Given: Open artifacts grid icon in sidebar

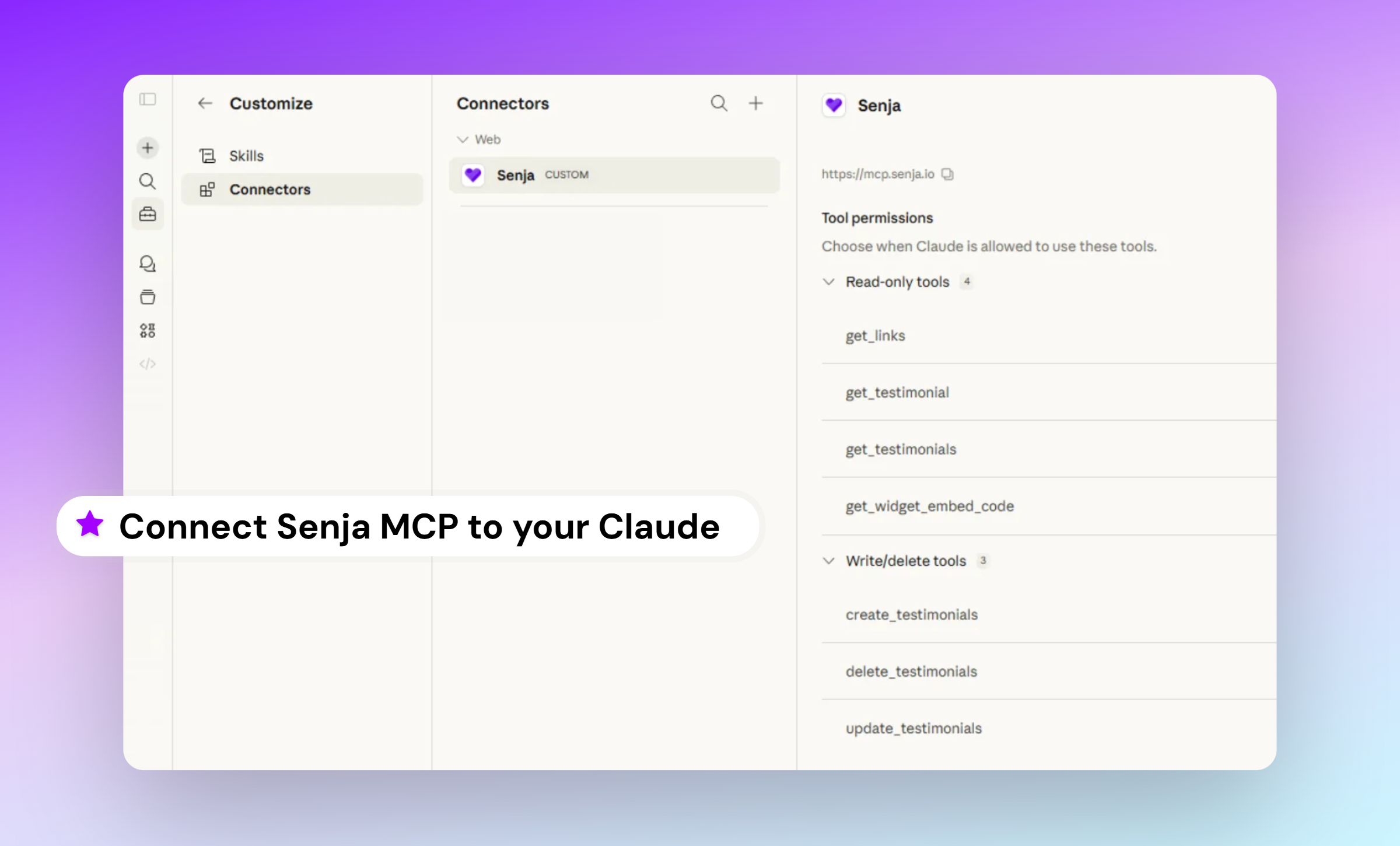Looking at the screenshot, I should point(148,331).
